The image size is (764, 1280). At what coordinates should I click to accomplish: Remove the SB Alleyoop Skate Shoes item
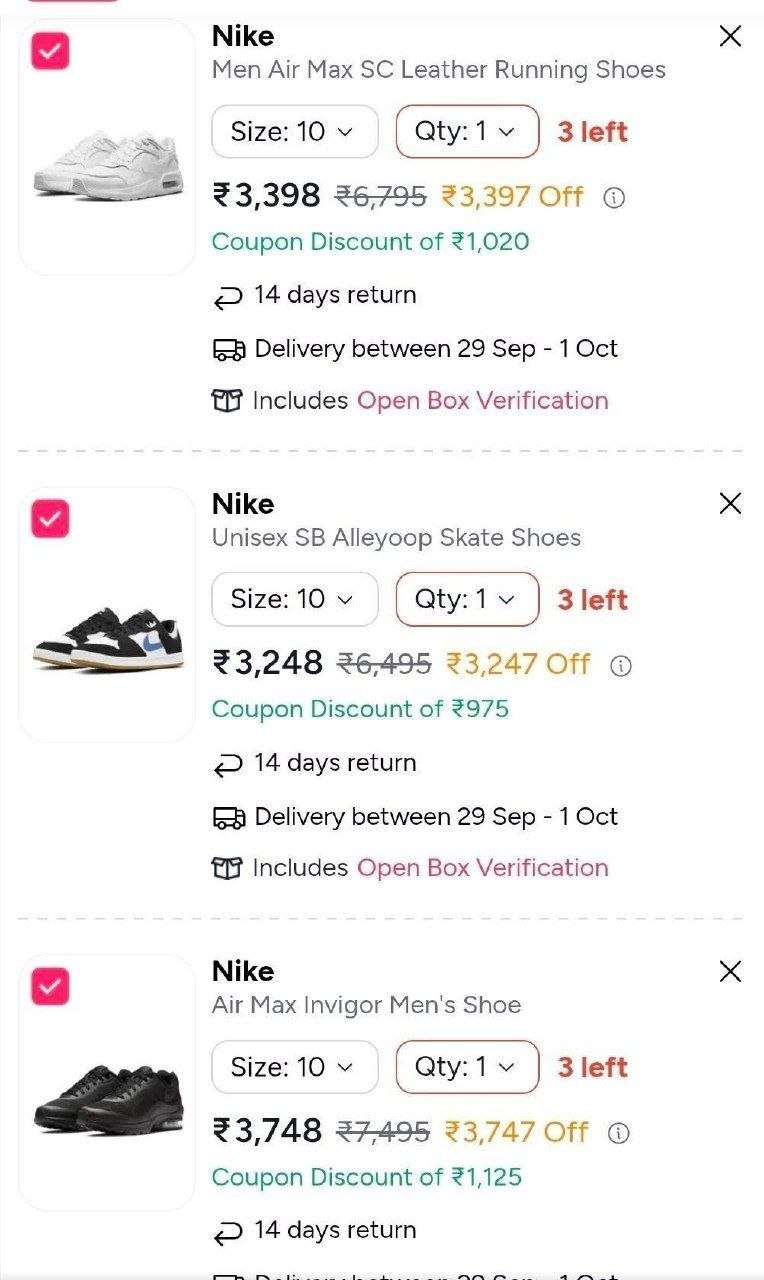(731, 504)
